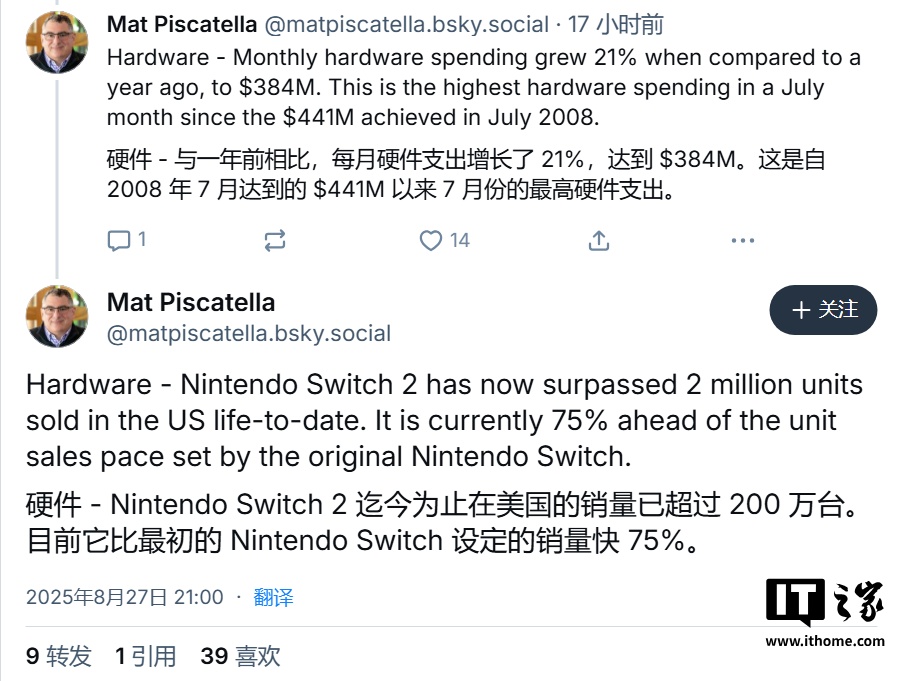The height and width of the screenshot is (681, 901).
Task: Click the bold Mat Piscatella name on the main post
Action: tap(190, 302)
